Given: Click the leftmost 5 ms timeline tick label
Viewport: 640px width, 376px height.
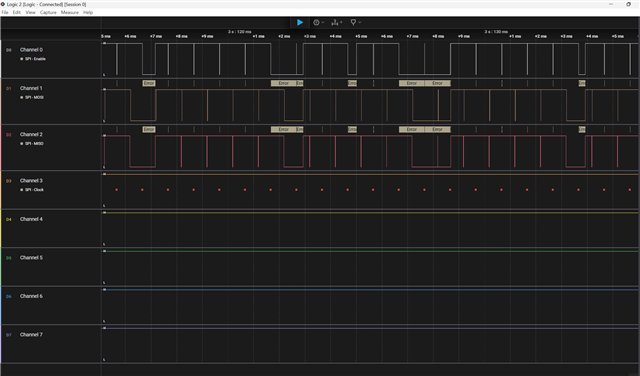Looking at the screenshot, I should point(106,36).
